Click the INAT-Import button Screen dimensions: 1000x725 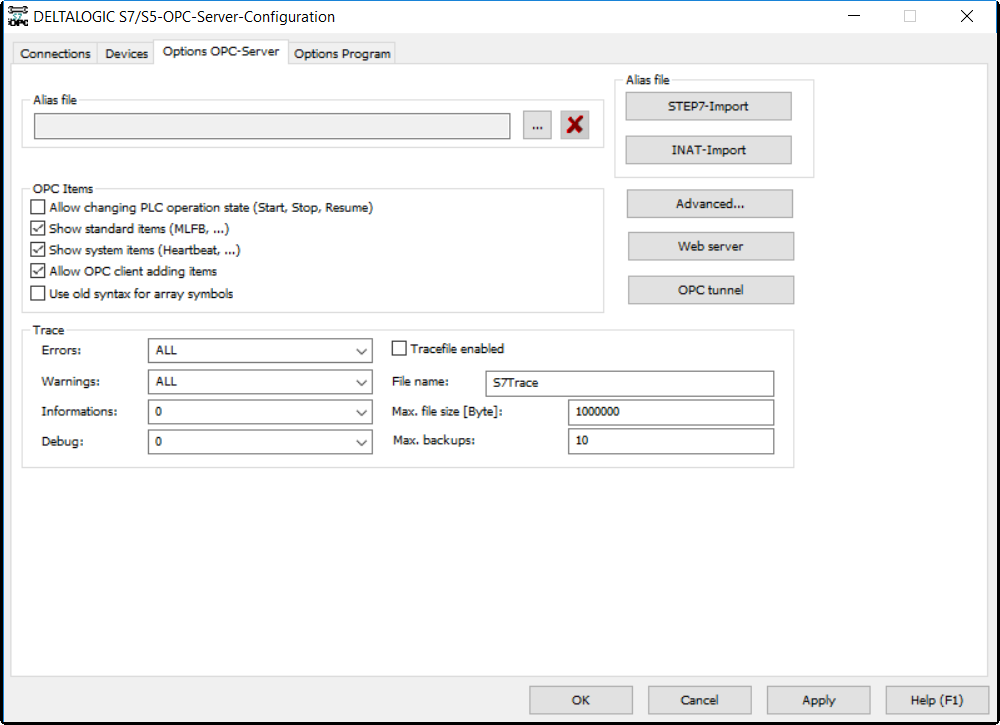pos(709,150)
